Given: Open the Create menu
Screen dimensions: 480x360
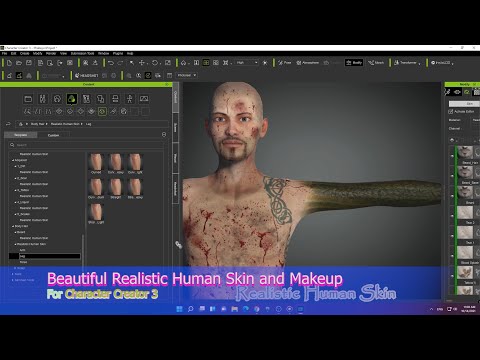Looking at the screenshot, I should click(25, 53).
